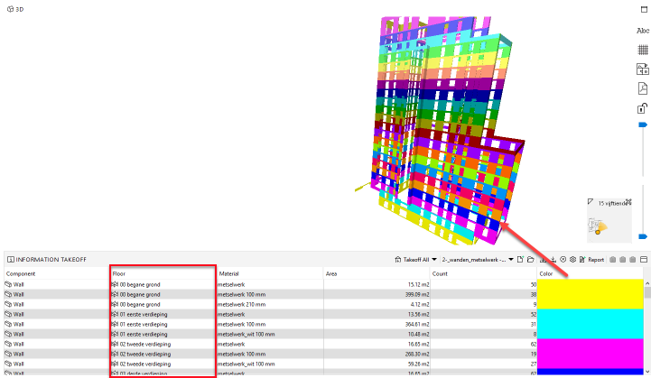Create new takeoff definition document icon
The width and height of the screenshot is (651, 378).
[520, 260]
